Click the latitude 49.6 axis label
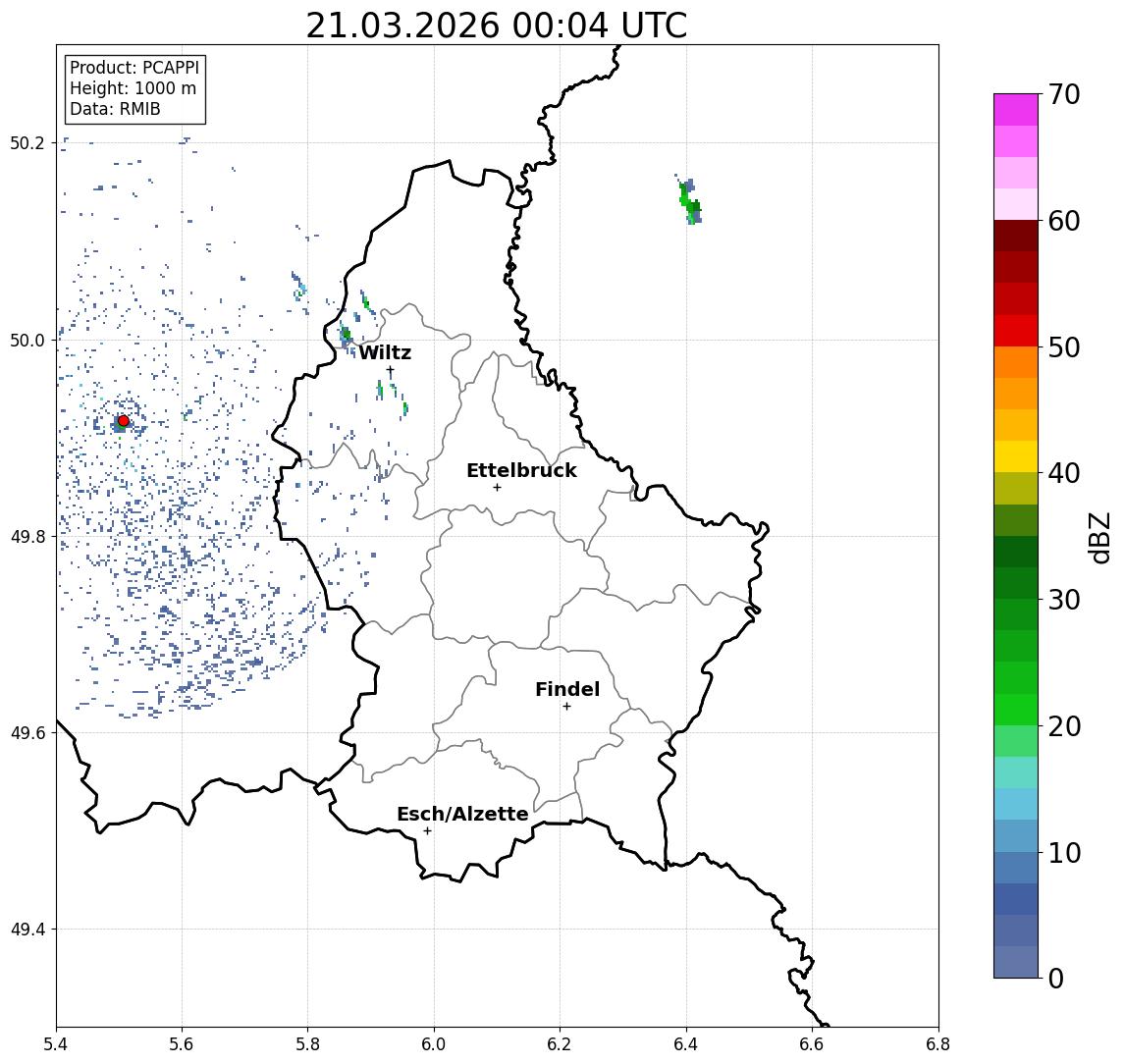 point(27,733)
